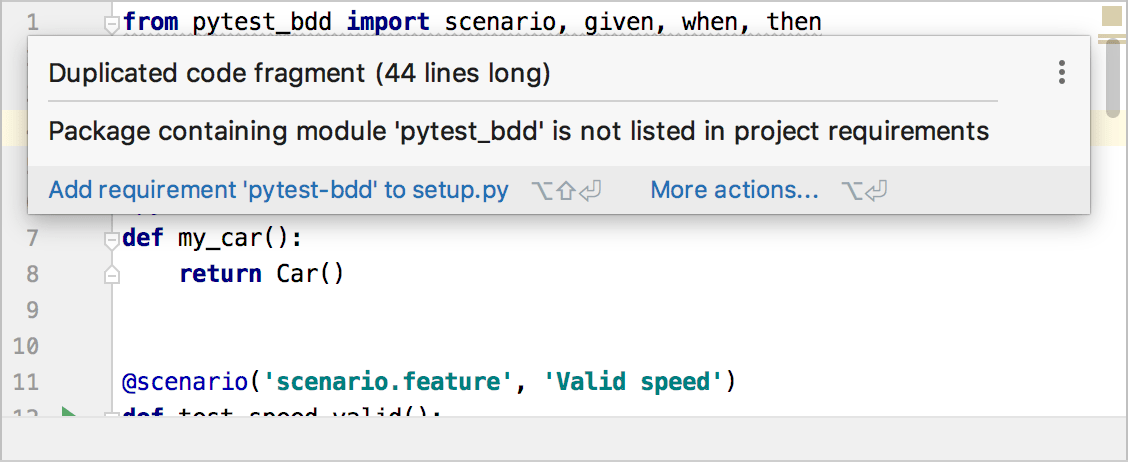Open the three-dot menu in the inspection popup

1062,72
